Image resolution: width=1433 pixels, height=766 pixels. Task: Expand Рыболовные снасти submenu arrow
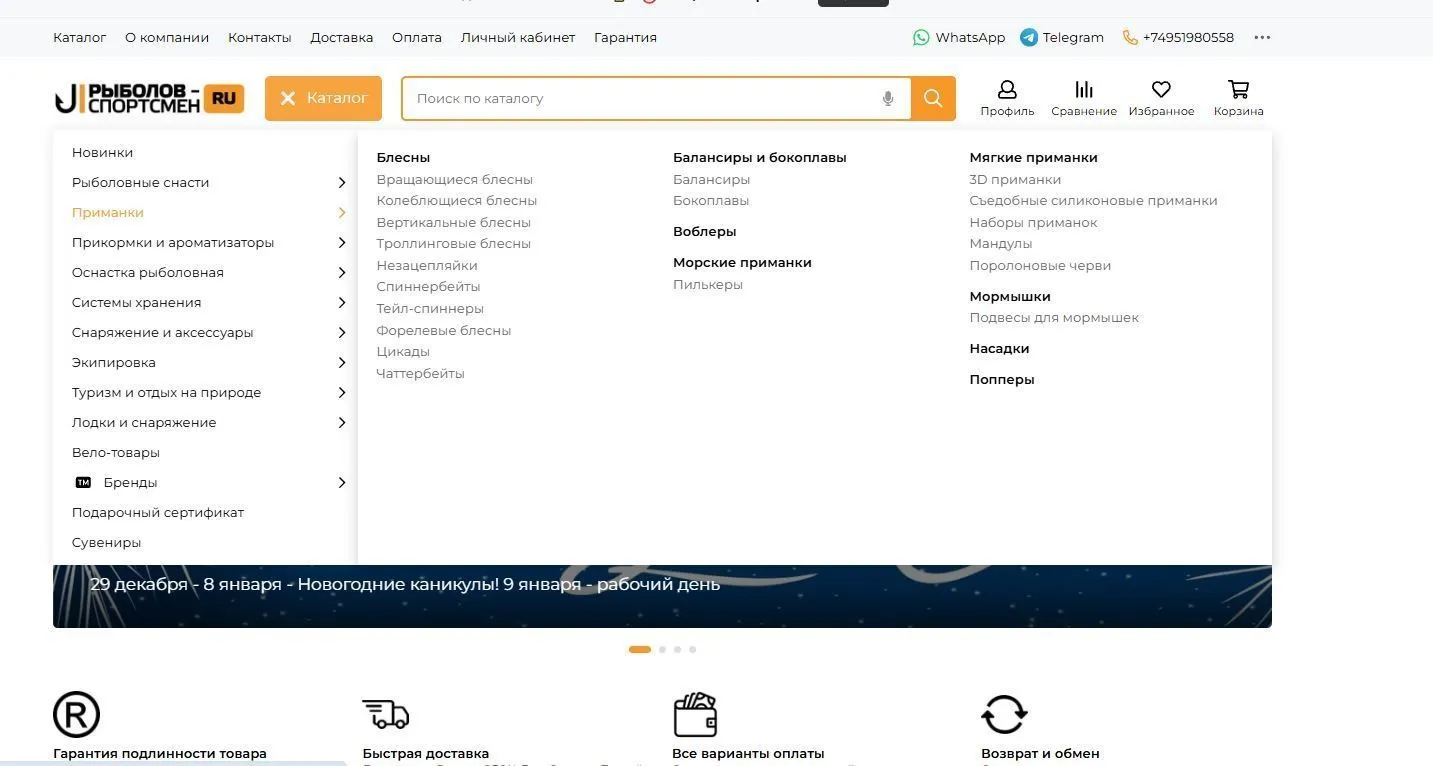pyautogui.click(x=341, y=183)
